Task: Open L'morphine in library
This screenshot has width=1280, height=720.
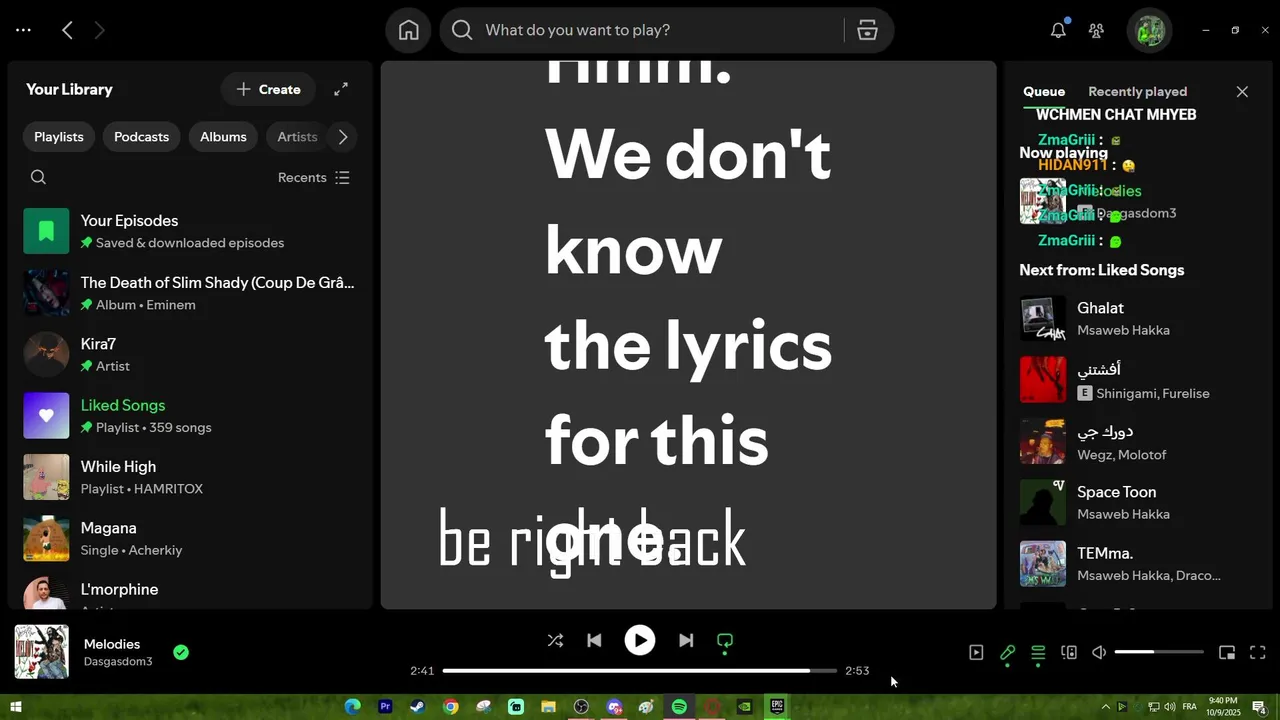Action: [190, 592]
